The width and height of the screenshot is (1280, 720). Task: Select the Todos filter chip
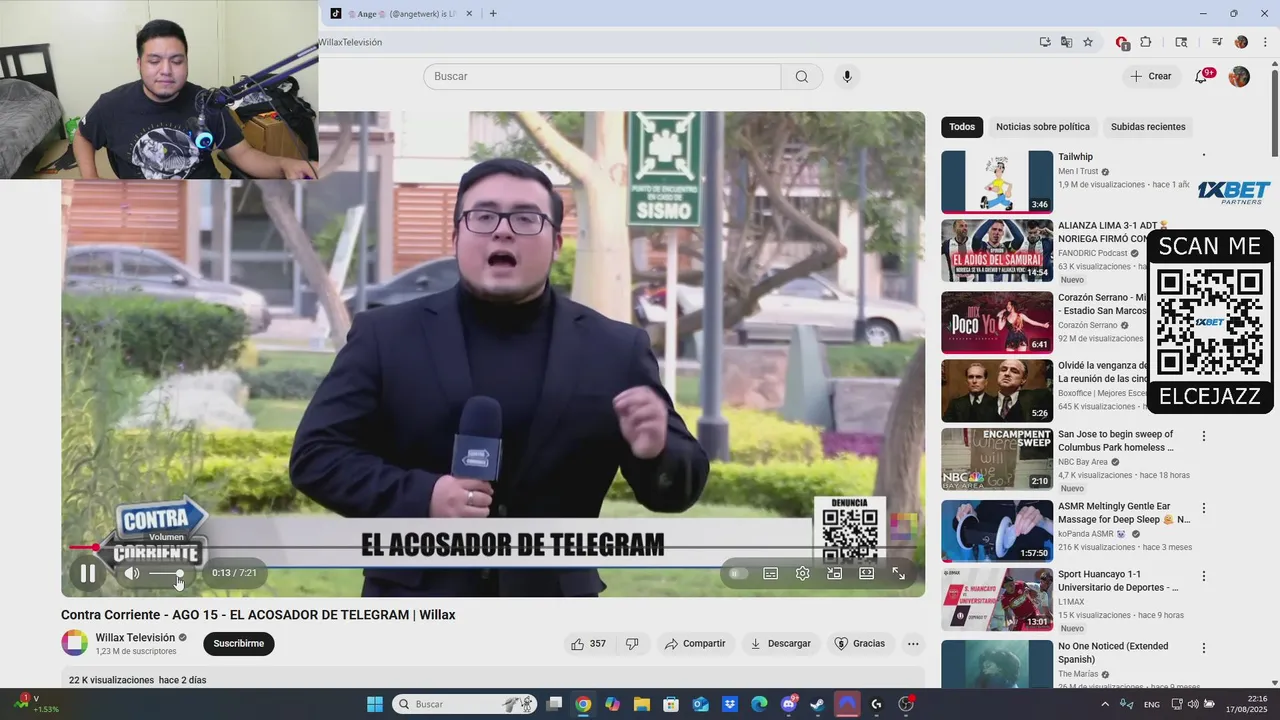point(962,127)
